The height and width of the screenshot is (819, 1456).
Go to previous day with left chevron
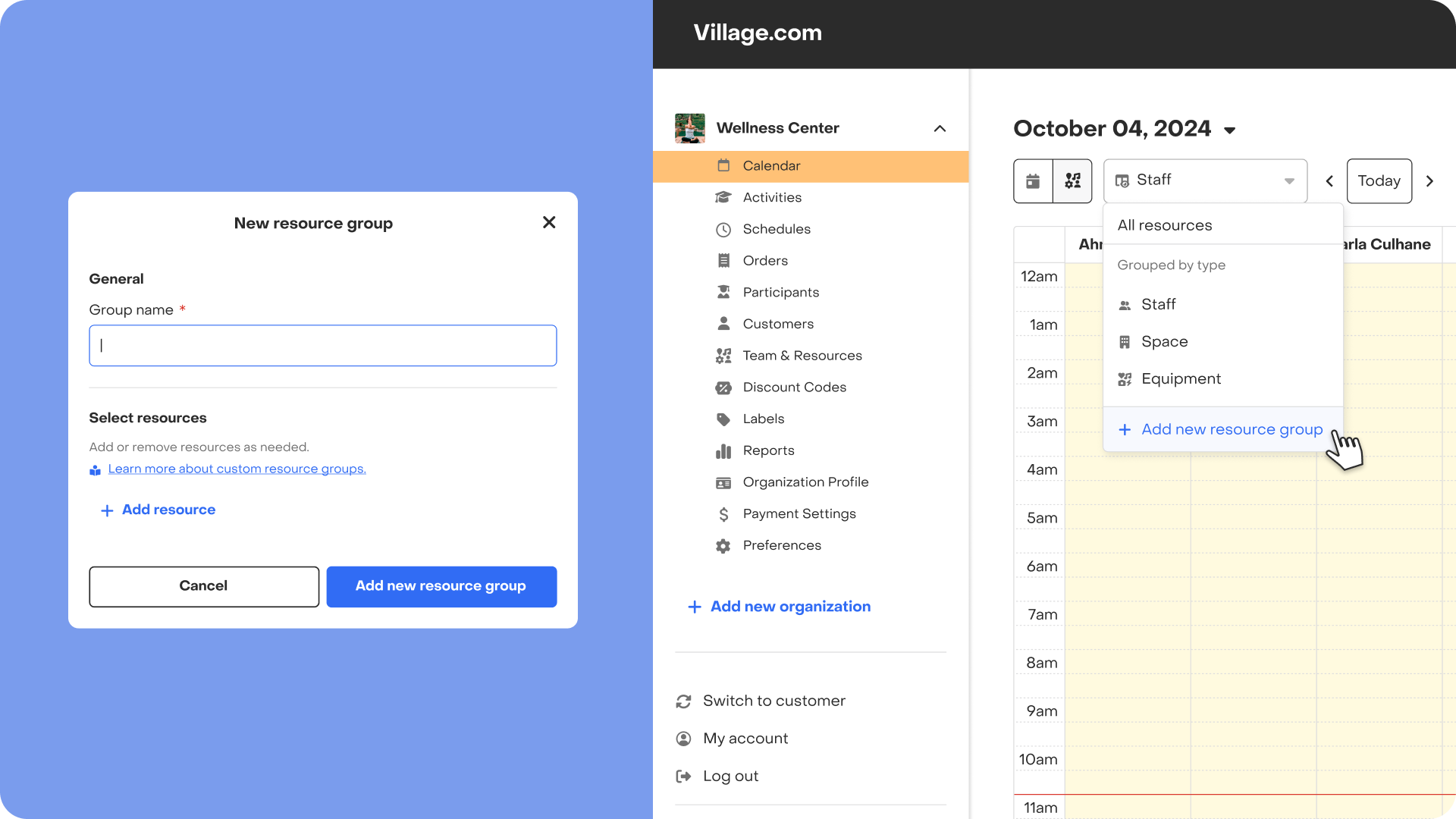[x=1329, y=181]
